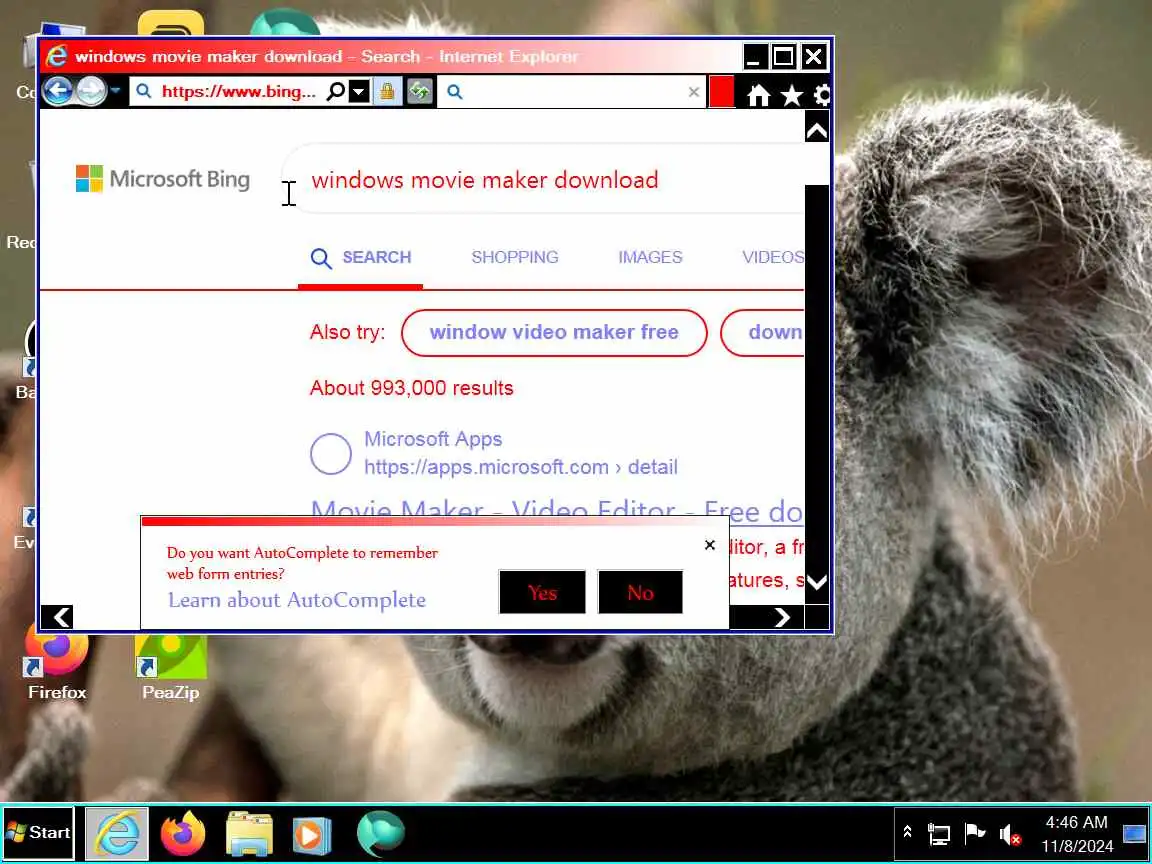The height and width of the screenshot is (864, 1152).
Task: Show hidden system tray icons
Action: click(x=907, y=832)
